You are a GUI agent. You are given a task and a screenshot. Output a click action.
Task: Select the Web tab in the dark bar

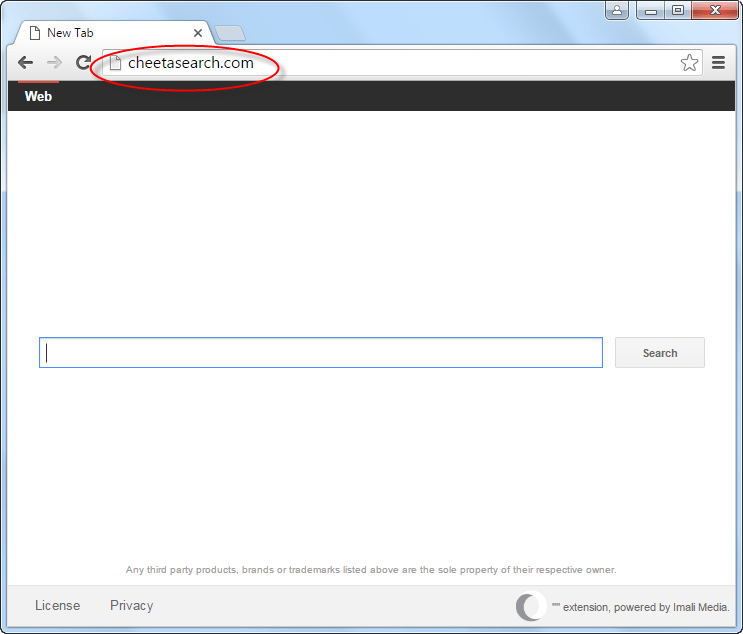pyautogui.click(x=38, y=96)
